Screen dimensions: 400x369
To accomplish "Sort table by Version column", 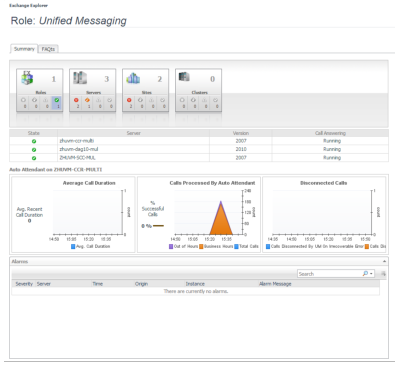I will (241, 133).
